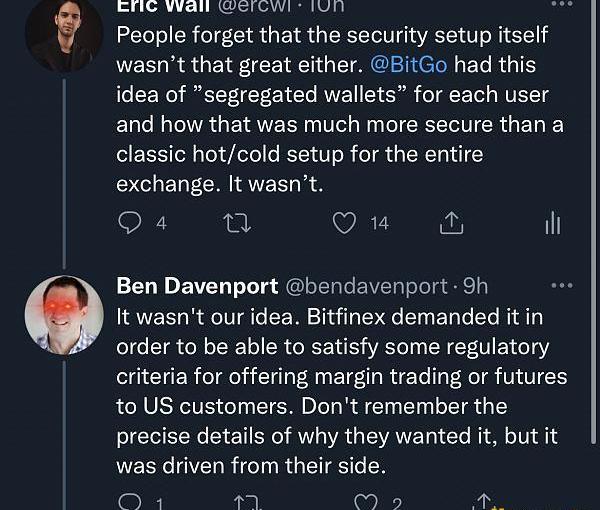
Task: Retweet Ben Davenport's tweet
Action: coord(244,502)
